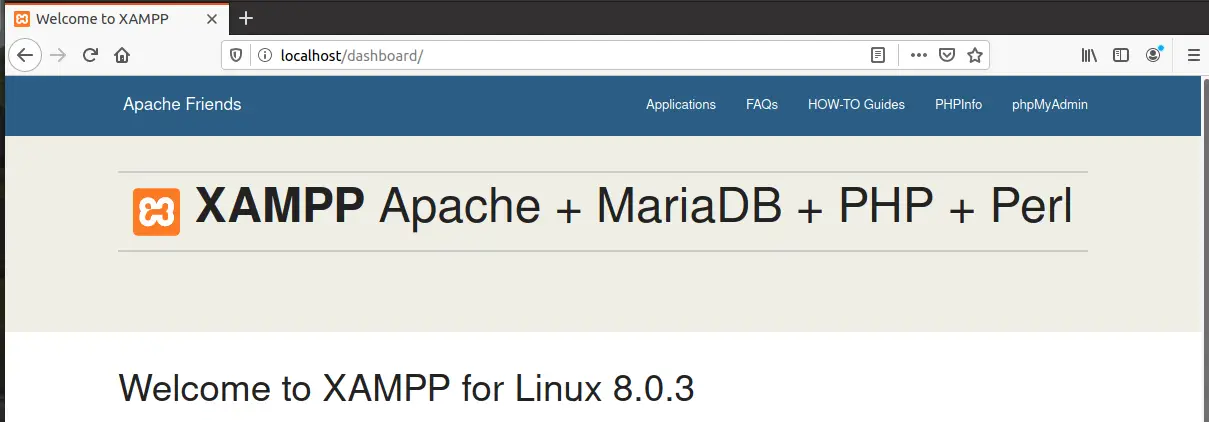This screenshot has width=1209, height=422.
Task: Open page actions three-dot menu
Action: click(918, 55)
